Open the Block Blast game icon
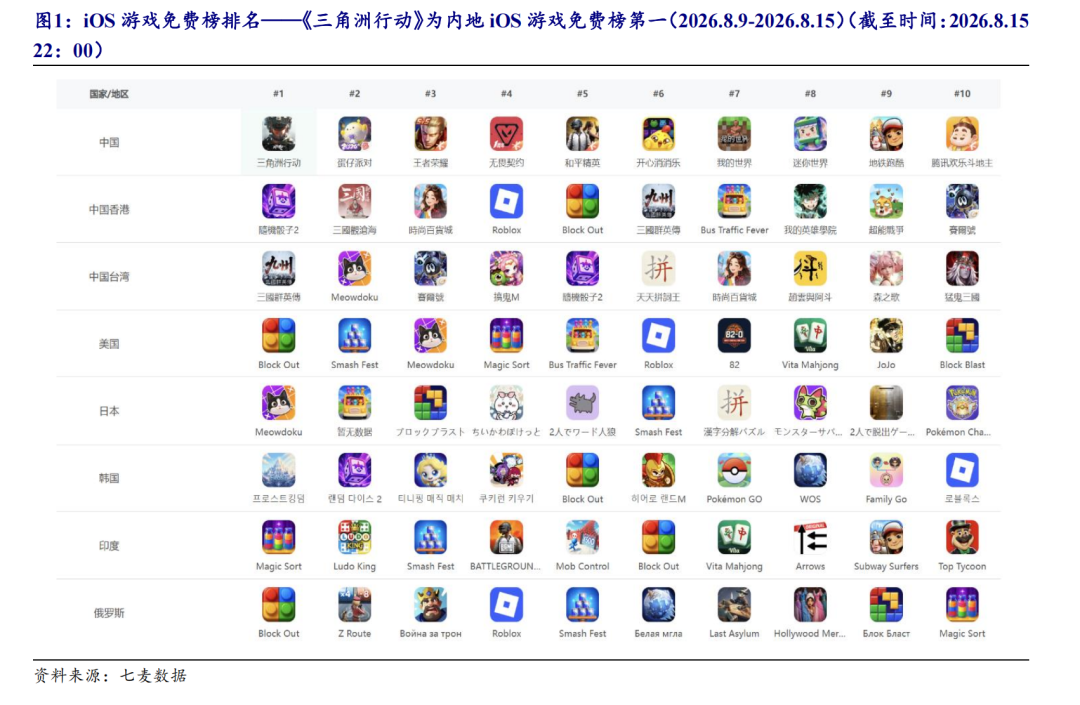Screen dimensions: 1080x705 [x=962, y=335]
